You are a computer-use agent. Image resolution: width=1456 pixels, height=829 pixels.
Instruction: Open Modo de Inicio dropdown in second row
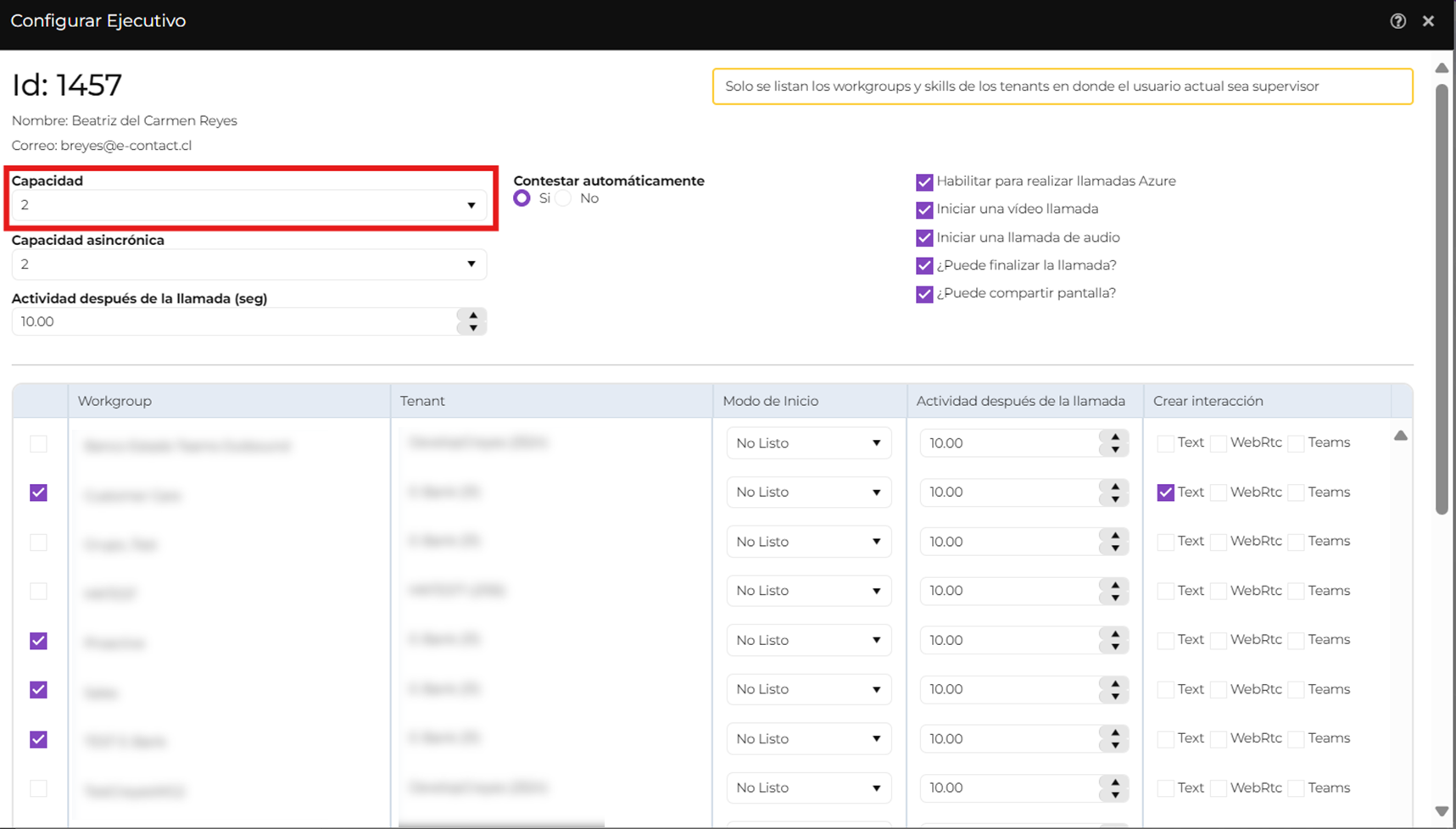(809, 492)
